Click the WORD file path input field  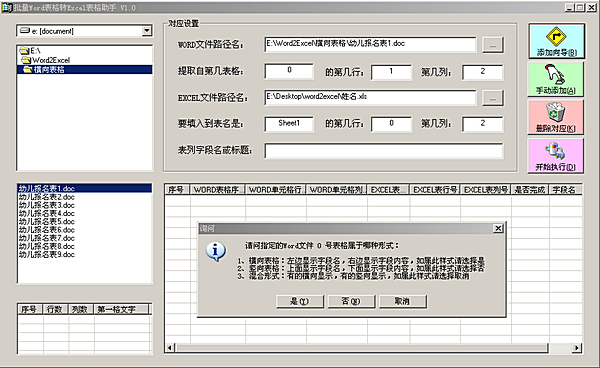370,44
